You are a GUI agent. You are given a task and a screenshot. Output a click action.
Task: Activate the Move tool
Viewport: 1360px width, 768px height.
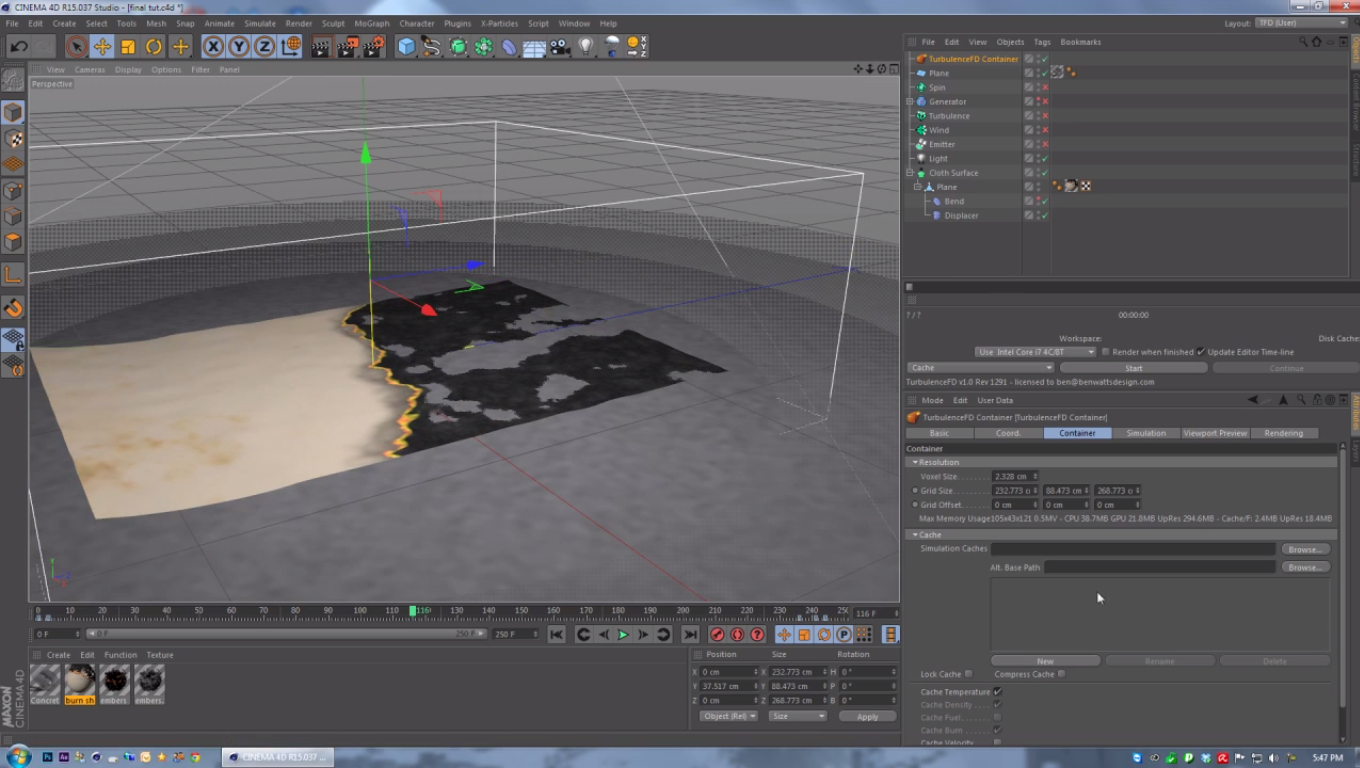pos(102,46)
